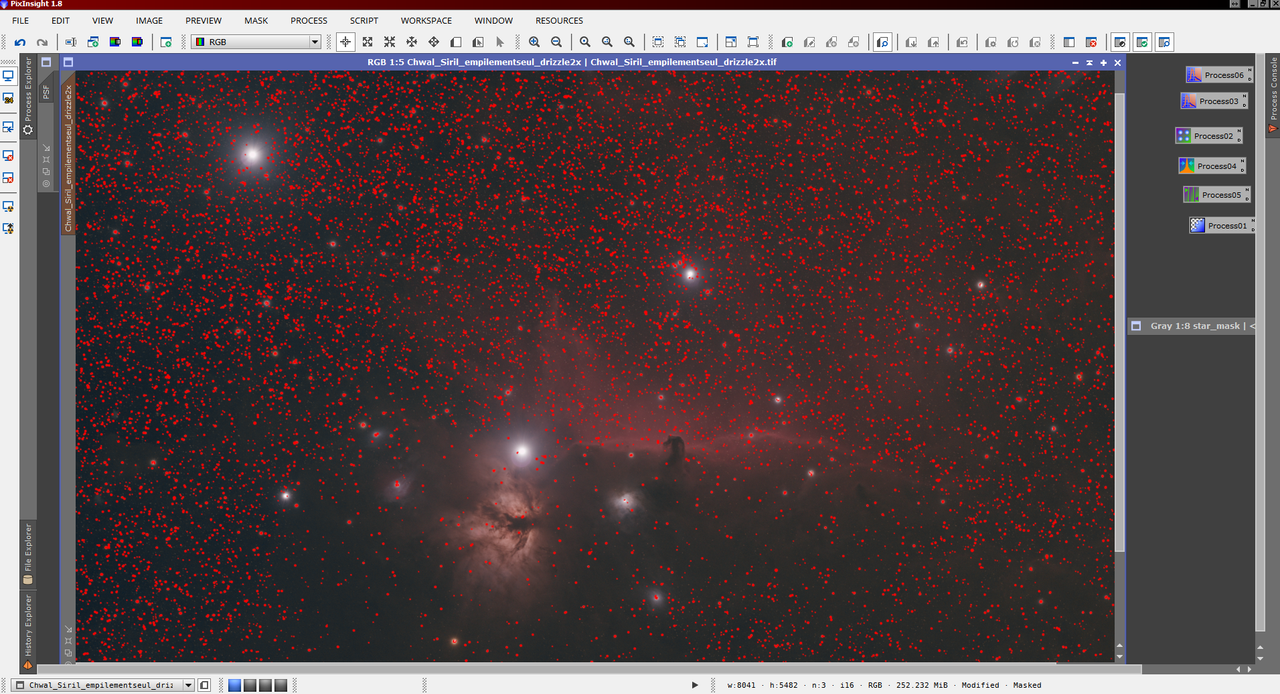Click the Redo arrow in the toolbar
Screen dimensions: 1280x694
pyautogui.click(x=42, y=42)
